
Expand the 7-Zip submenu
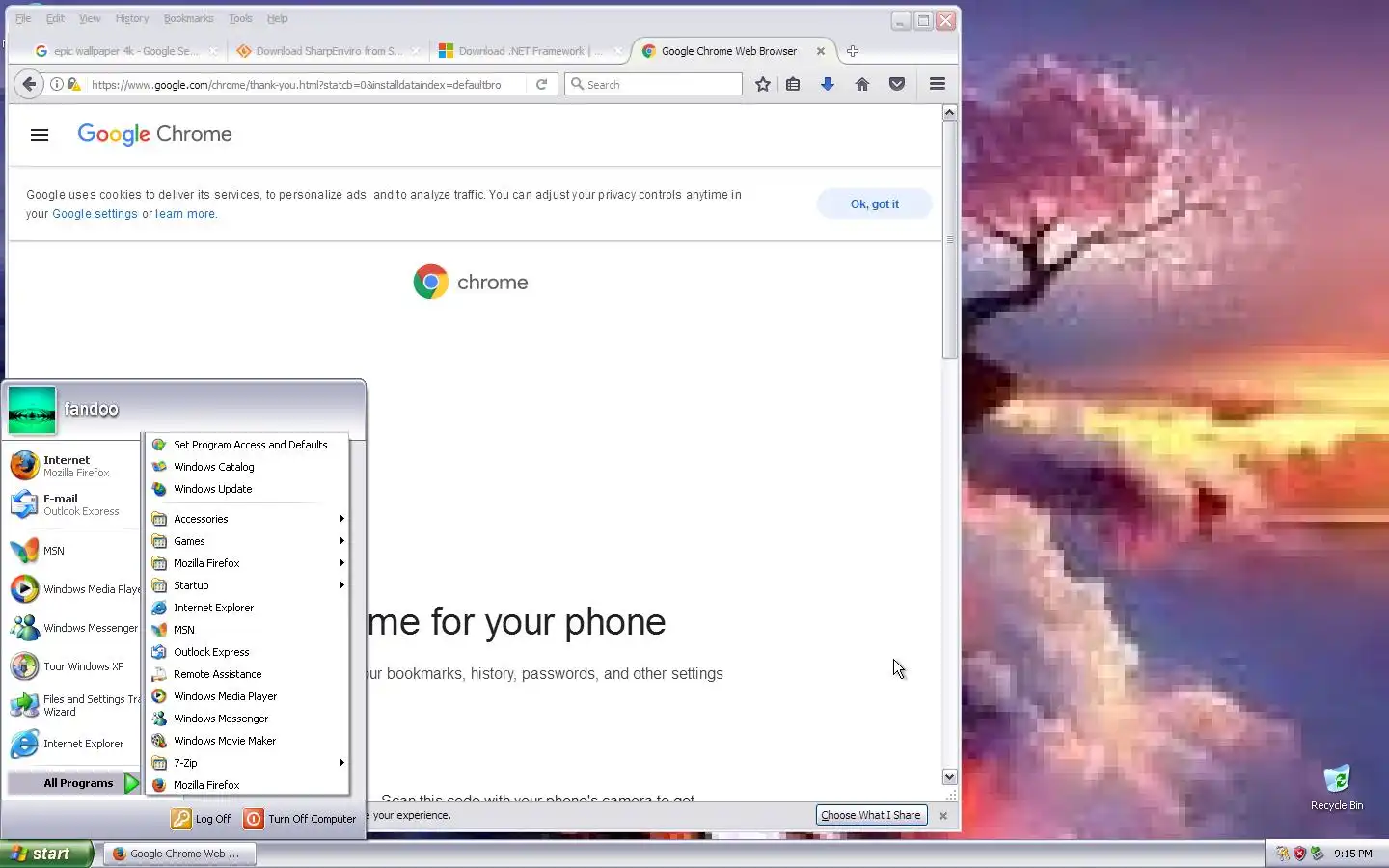[x=247, y=763]
